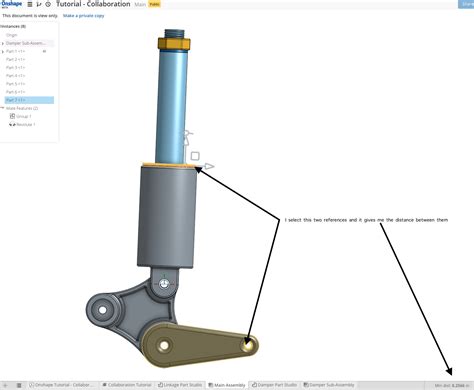Switch to the Linkage Part Studio tab
The image size is (474, 390).
180,385
